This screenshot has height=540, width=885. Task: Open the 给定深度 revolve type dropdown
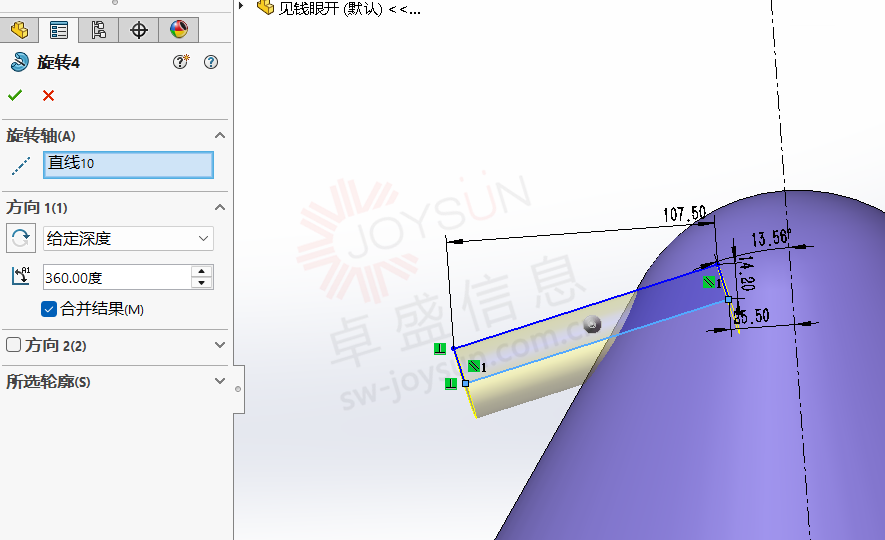coord(128,238)
